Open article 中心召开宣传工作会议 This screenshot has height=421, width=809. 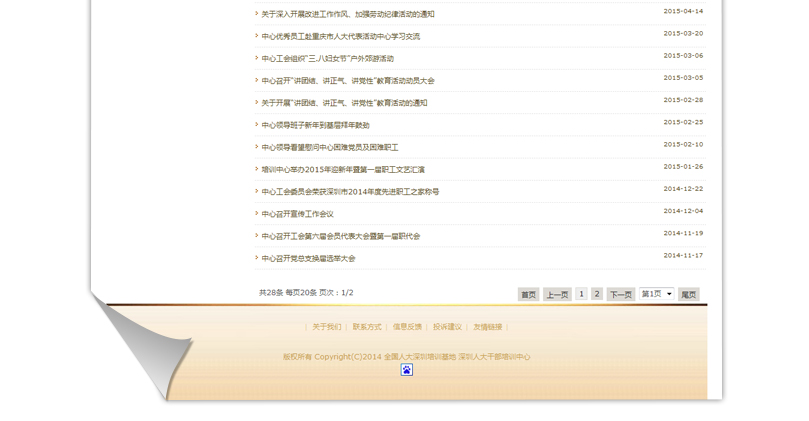297,214
